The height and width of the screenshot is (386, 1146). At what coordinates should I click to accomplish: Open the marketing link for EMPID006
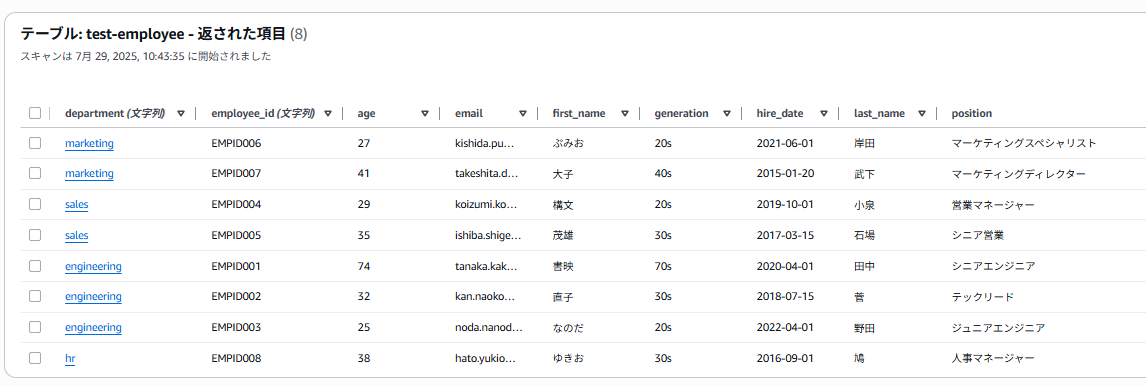click(x=89, y=144)
